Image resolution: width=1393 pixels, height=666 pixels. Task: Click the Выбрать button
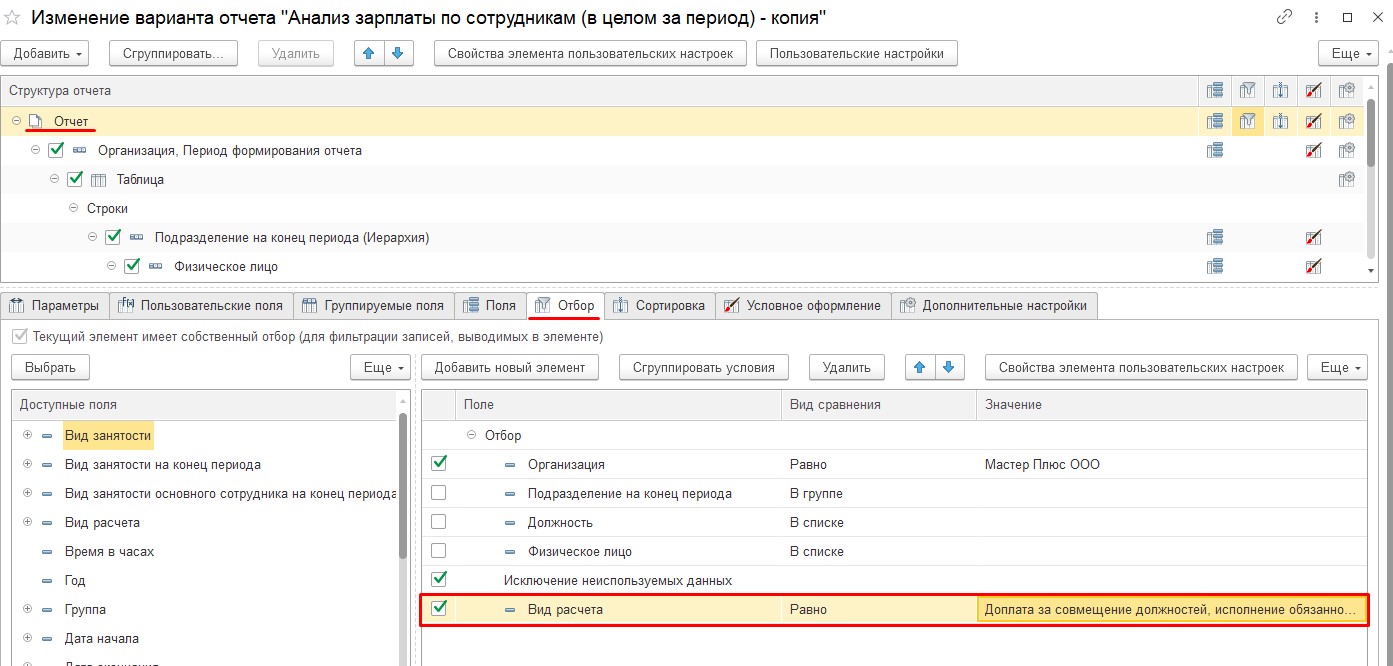click(x=50, y=367)
